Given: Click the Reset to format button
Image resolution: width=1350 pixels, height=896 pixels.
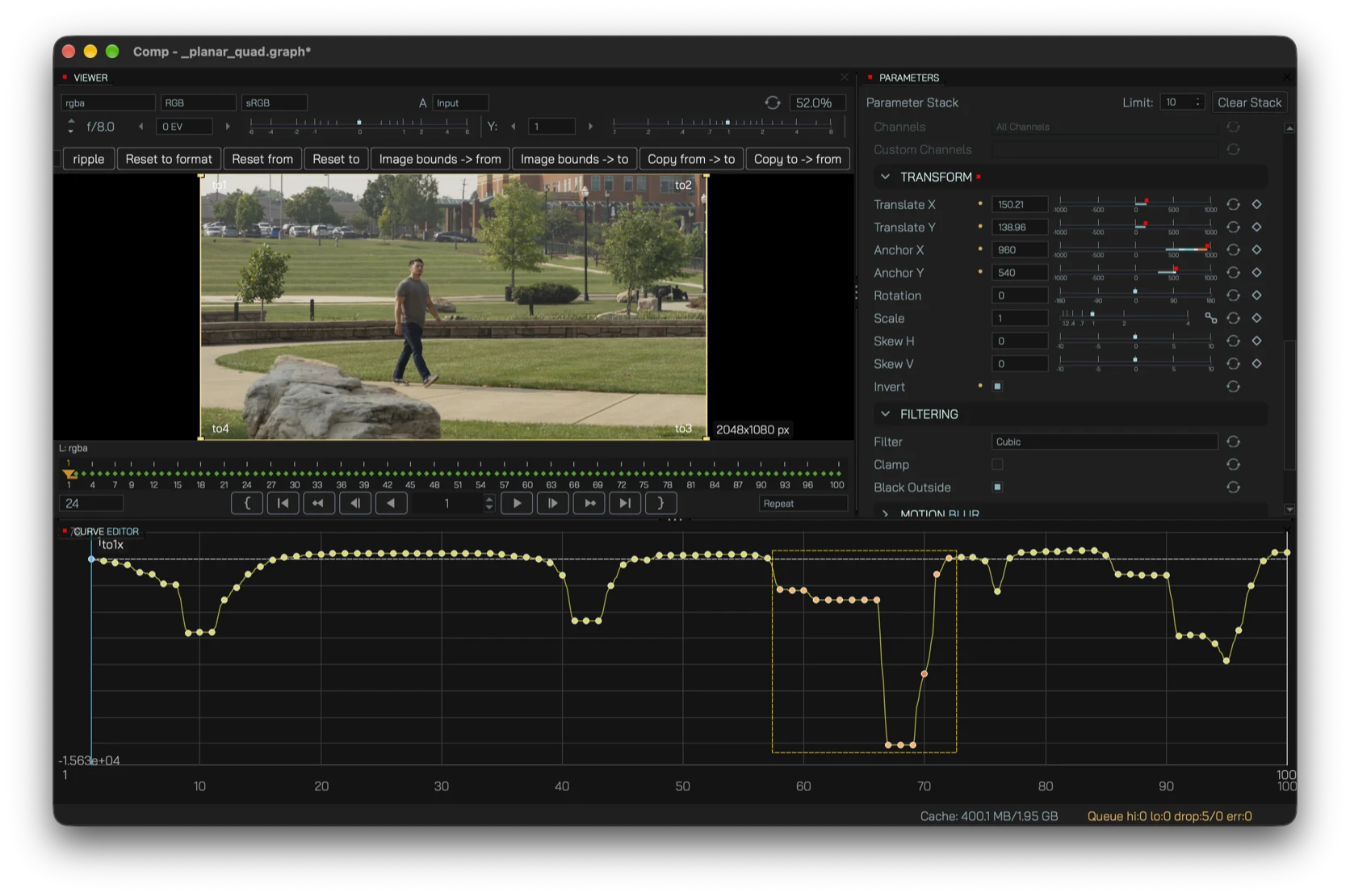Looking at the screenshot, I should [169, 159].
